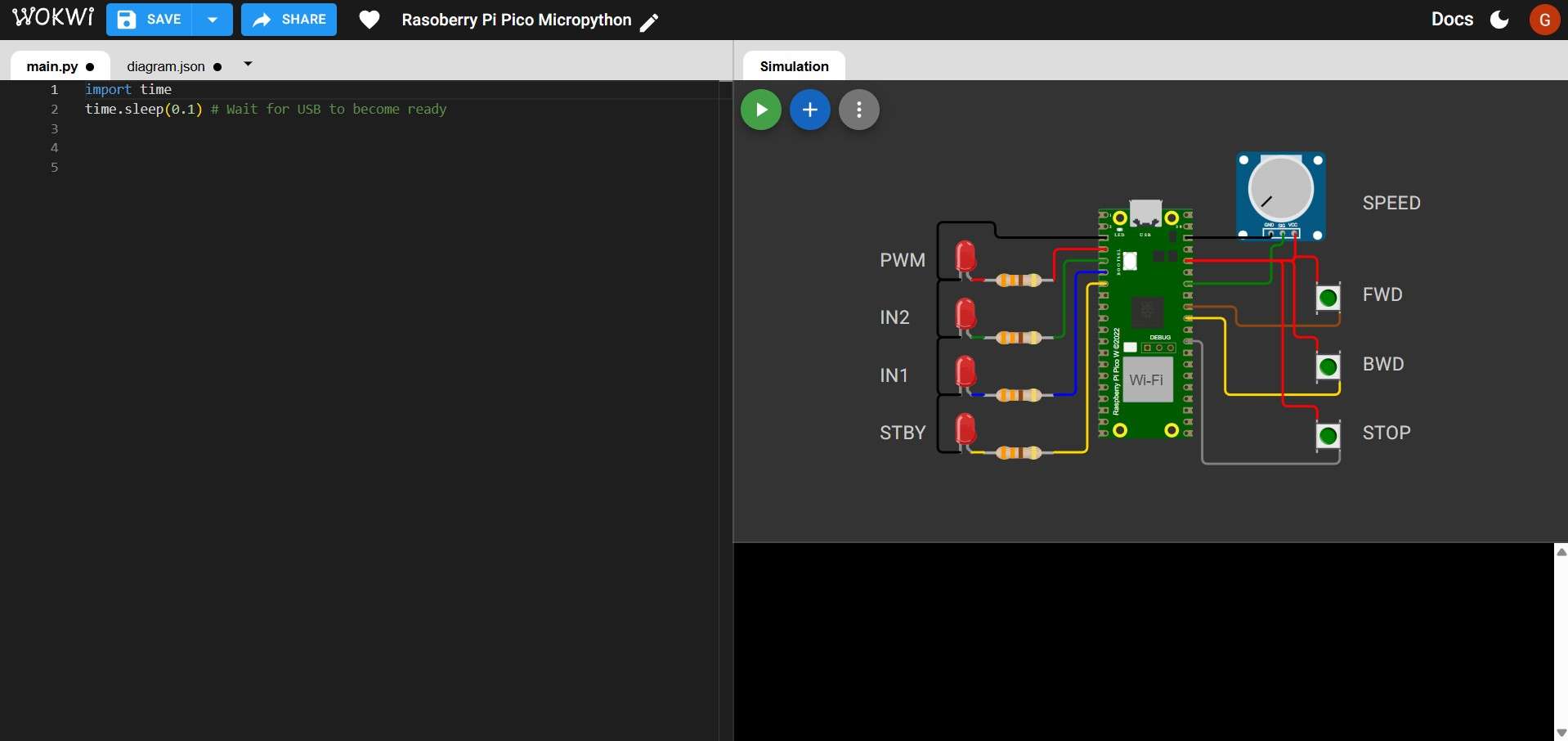Viewport: 1568px width, 741px height.
Task: Rename the project via the pencil icon
Action: click(650, 22)
